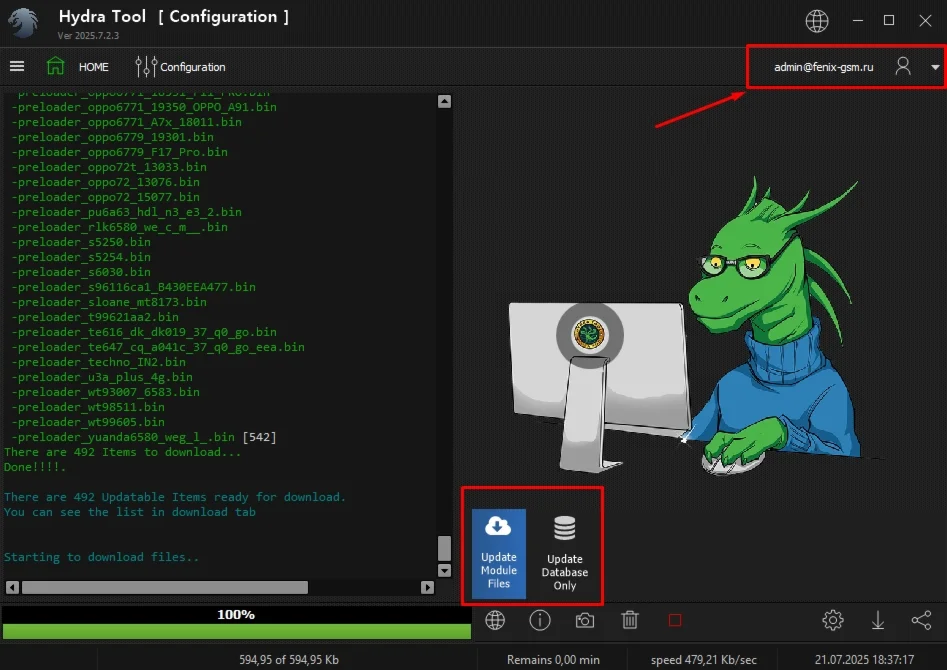Click the 'speed 479,21 Kb/sec' status
Screen dimensions: 947x670
point(704,659)
